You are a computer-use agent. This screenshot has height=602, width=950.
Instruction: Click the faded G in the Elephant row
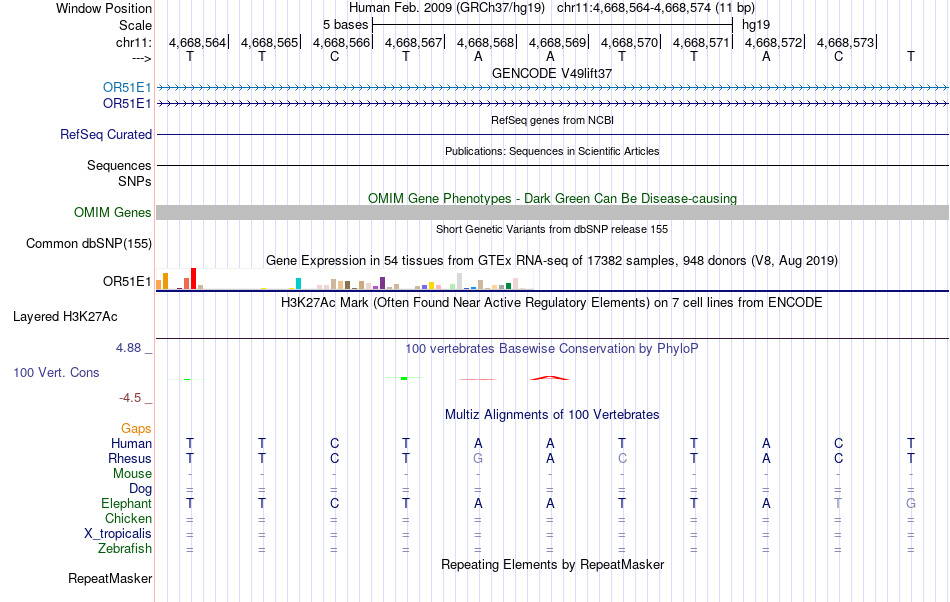click(911, 503)
